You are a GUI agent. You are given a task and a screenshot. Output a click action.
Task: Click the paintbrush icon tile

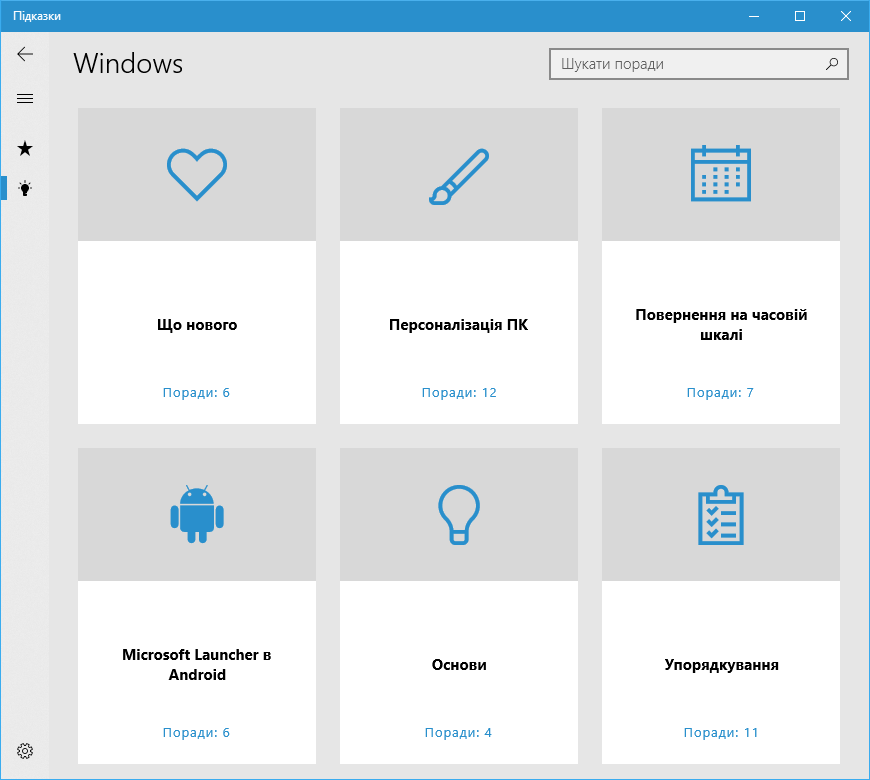[x=459, y=176]
